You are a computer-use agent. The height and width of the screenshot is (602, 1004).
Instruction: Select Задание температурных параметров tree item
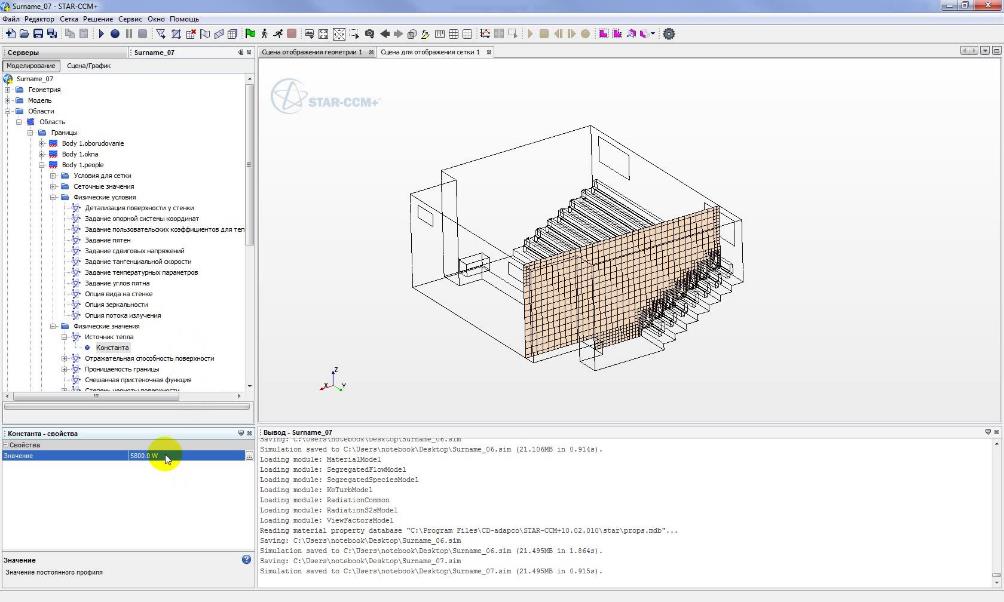141,272
